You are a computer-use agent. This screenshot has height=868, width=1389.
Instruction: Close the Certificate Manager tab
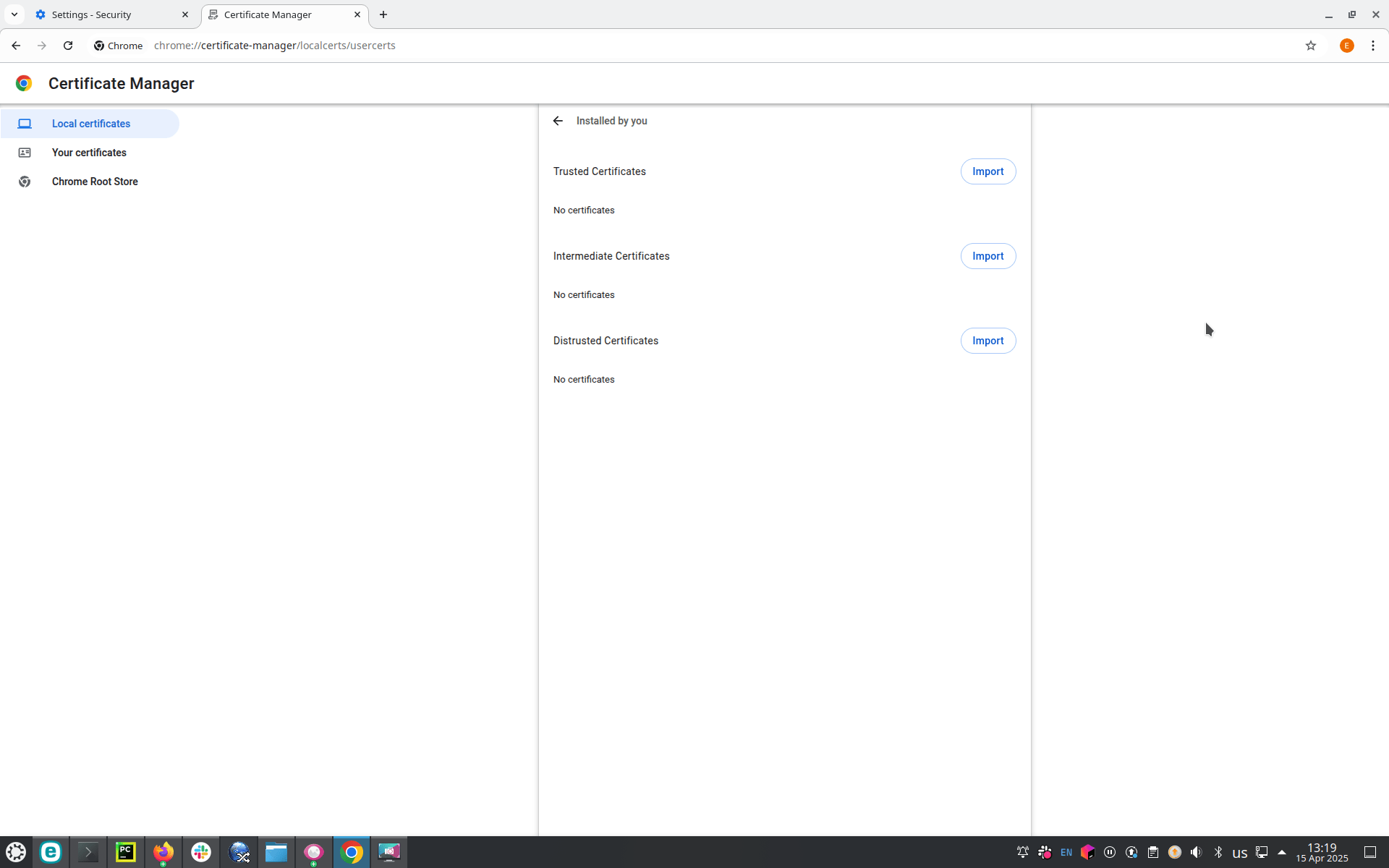pos(357,14)
